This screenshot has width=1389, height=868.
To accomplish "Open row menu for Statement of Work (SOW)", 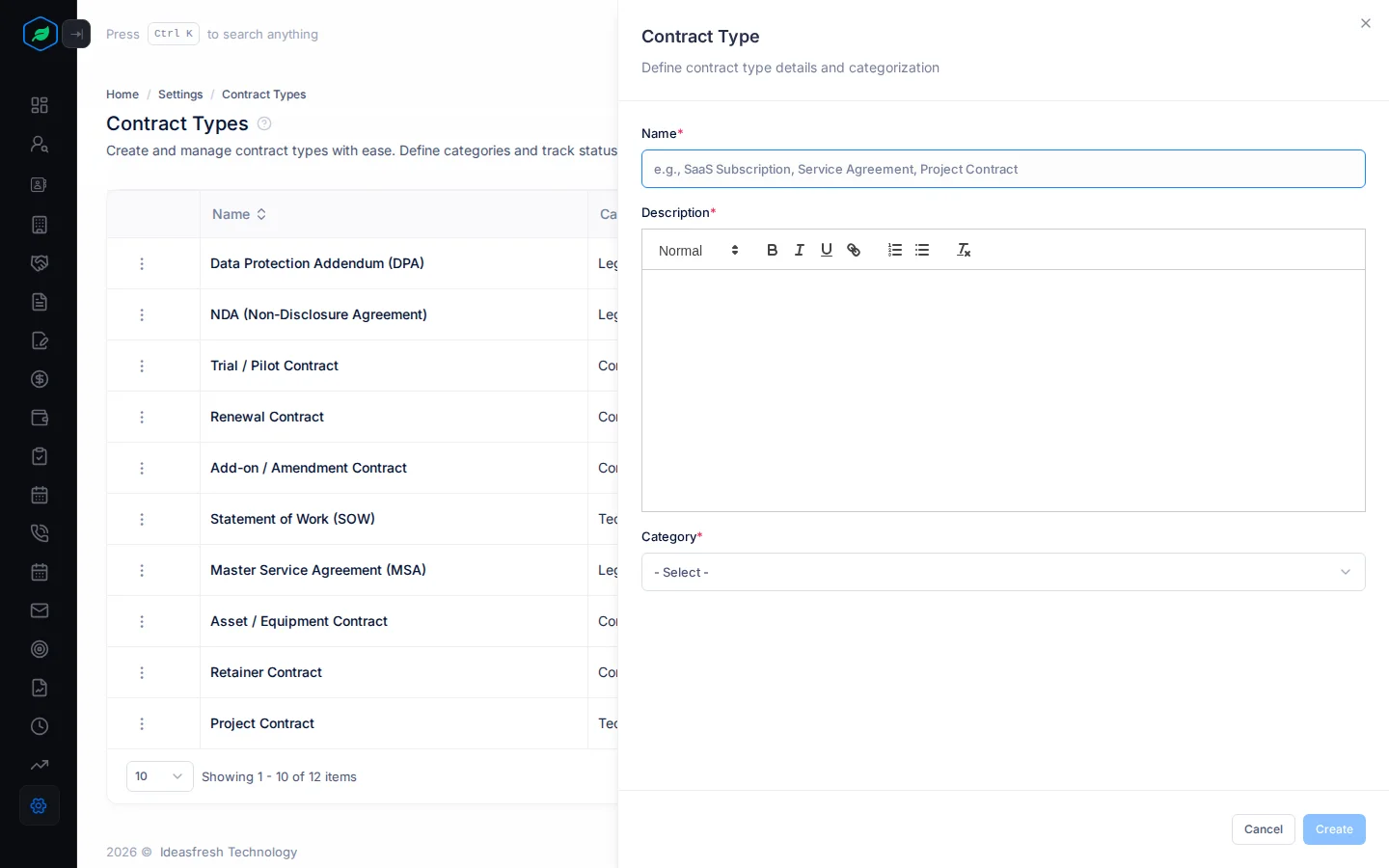I will [x=142, y=519].
